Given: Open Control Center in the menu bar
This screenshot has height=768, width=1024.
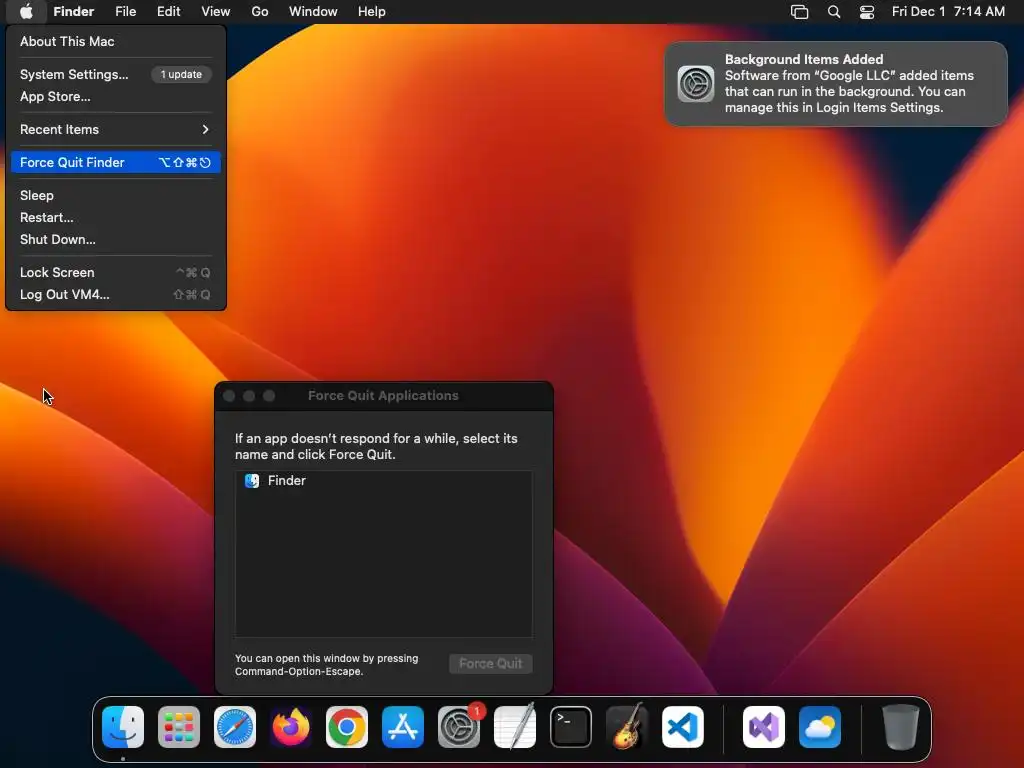Looking at the screenshot, I should pos(867,12).
